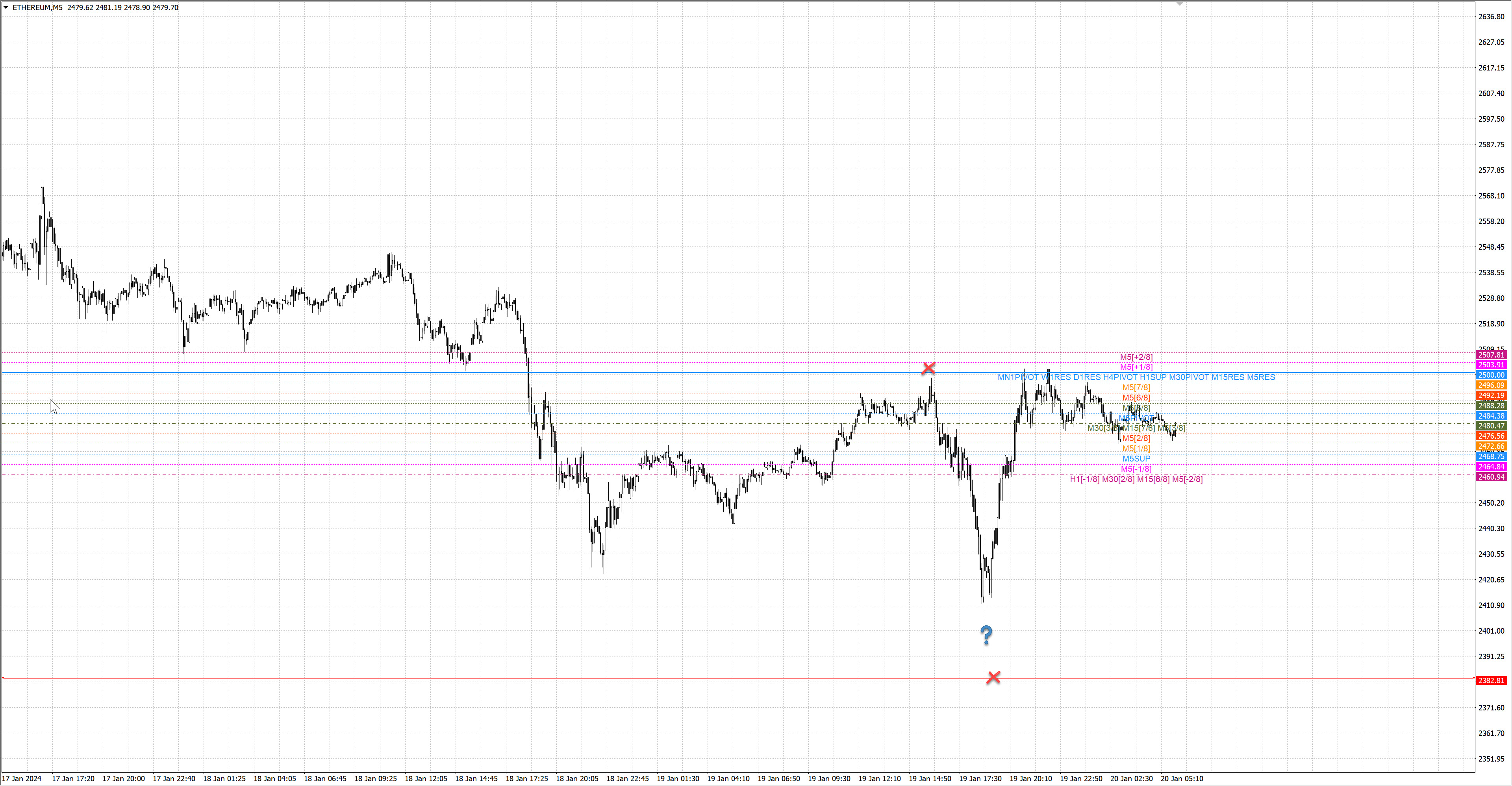
Task: Click the 19 Jan 17:30 time label
Action: [980, 779]
